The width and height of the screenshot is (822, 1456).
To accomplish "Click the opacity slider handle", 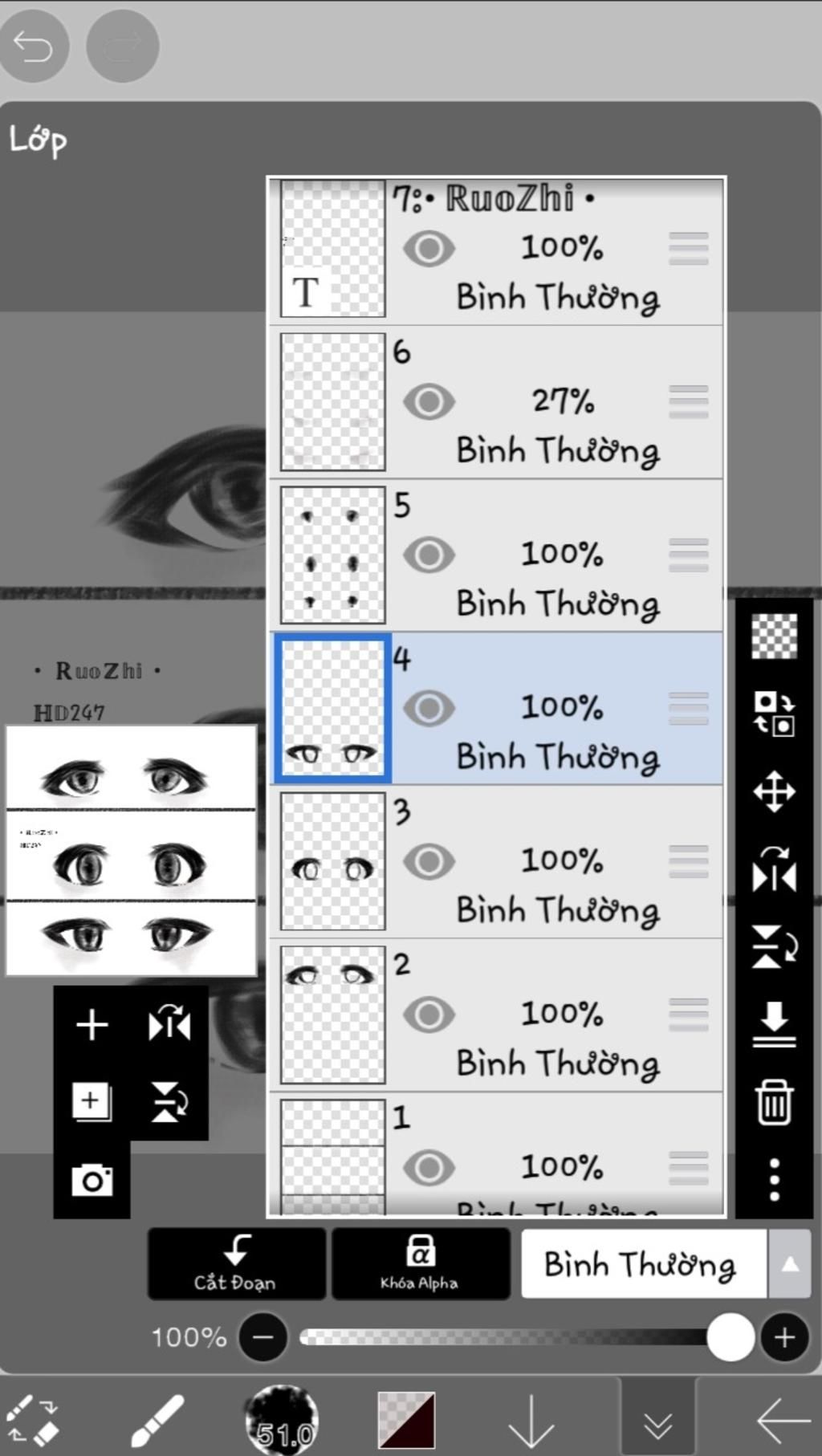I will [730, 1337].
